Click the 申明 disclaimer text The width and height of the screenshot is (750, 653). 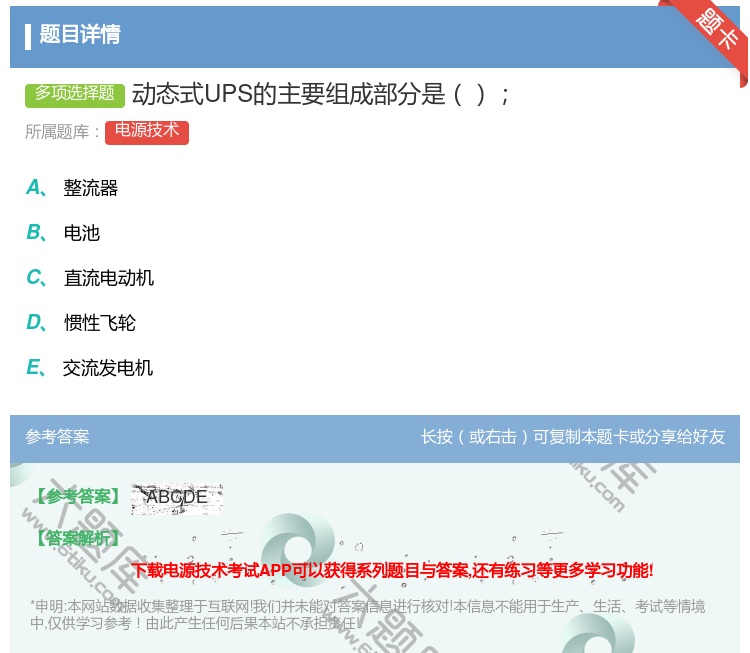point(367,615)
